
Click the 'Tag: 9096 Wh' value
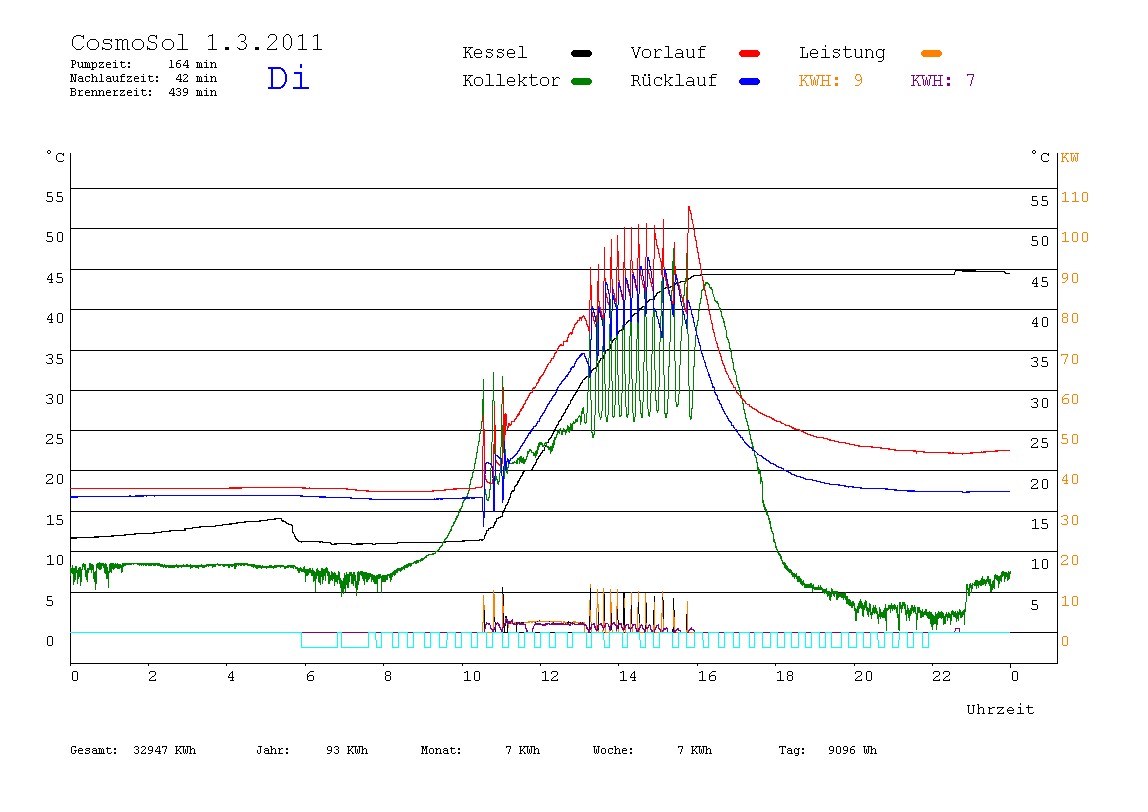(x=827, y=750)
